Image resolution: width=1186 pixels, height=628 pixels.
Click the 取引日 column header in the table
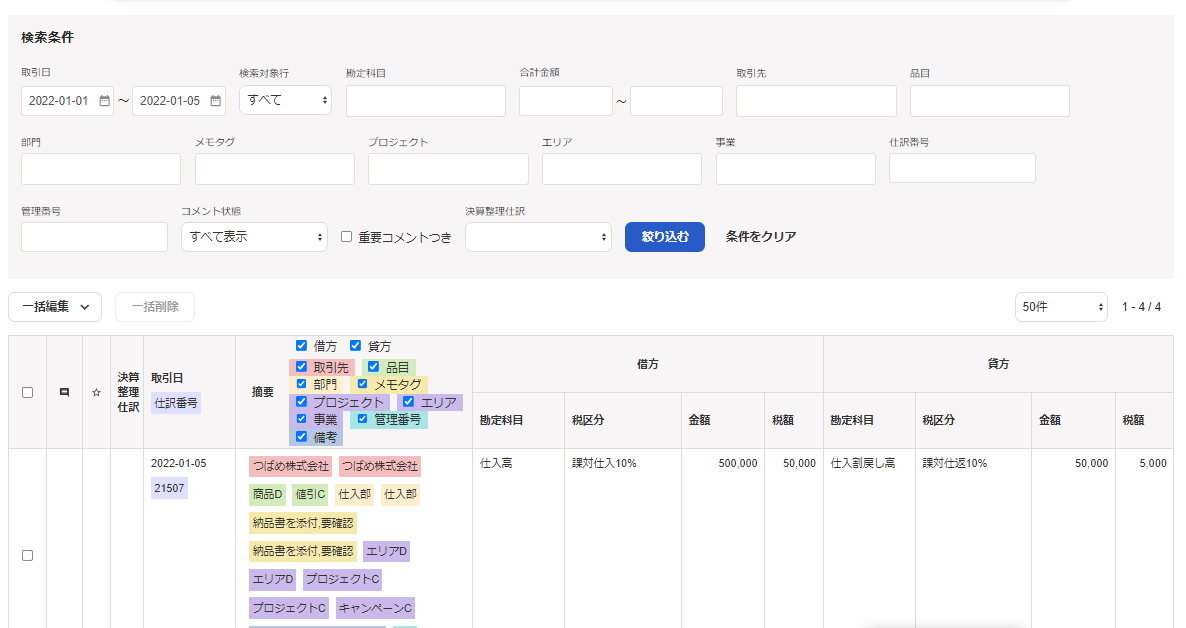point(167,378)
